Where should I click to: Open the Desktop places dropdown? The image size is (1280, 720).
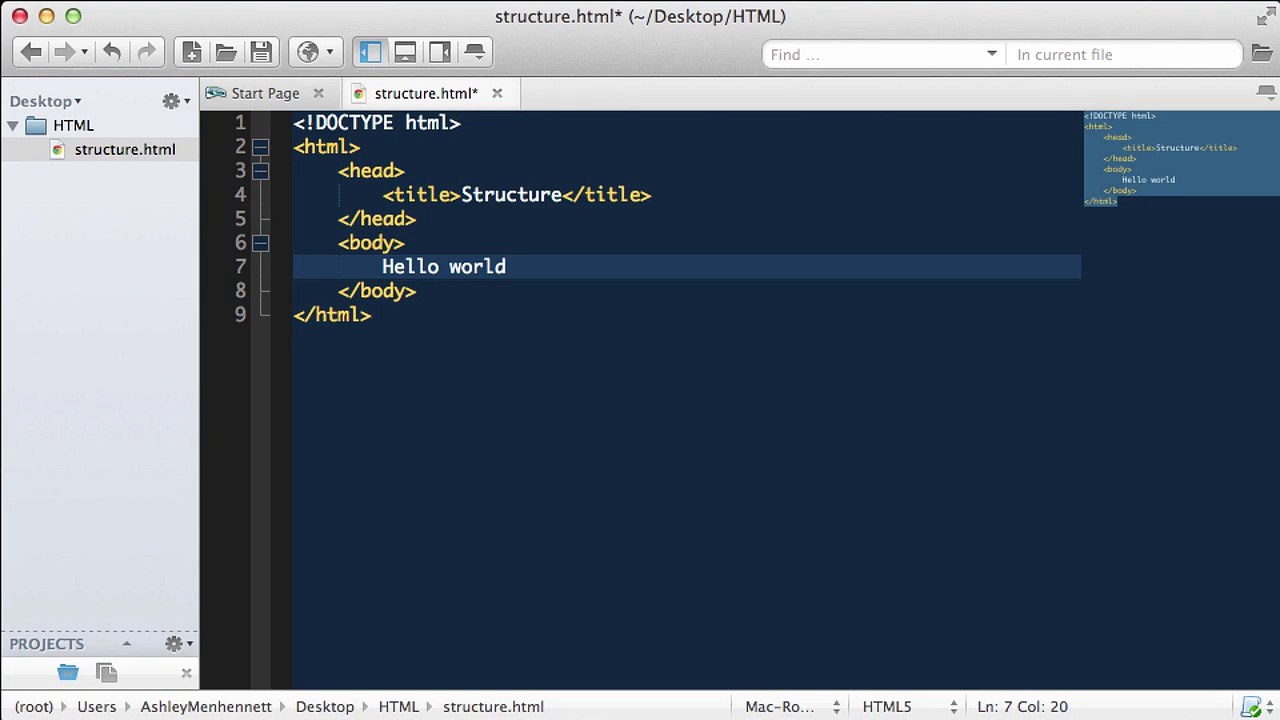(x=46, y=101)
